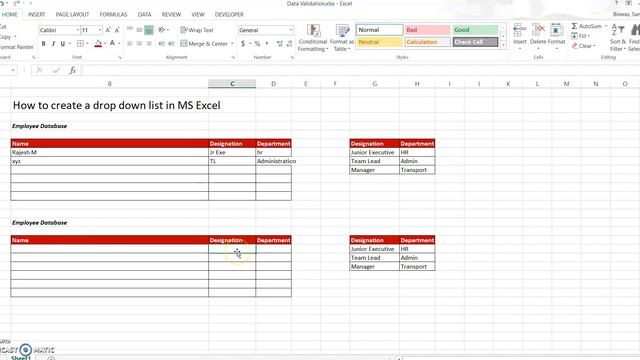Expand the cell styles gallery
The width and height of the screenshot is (640, 360).
503,44
